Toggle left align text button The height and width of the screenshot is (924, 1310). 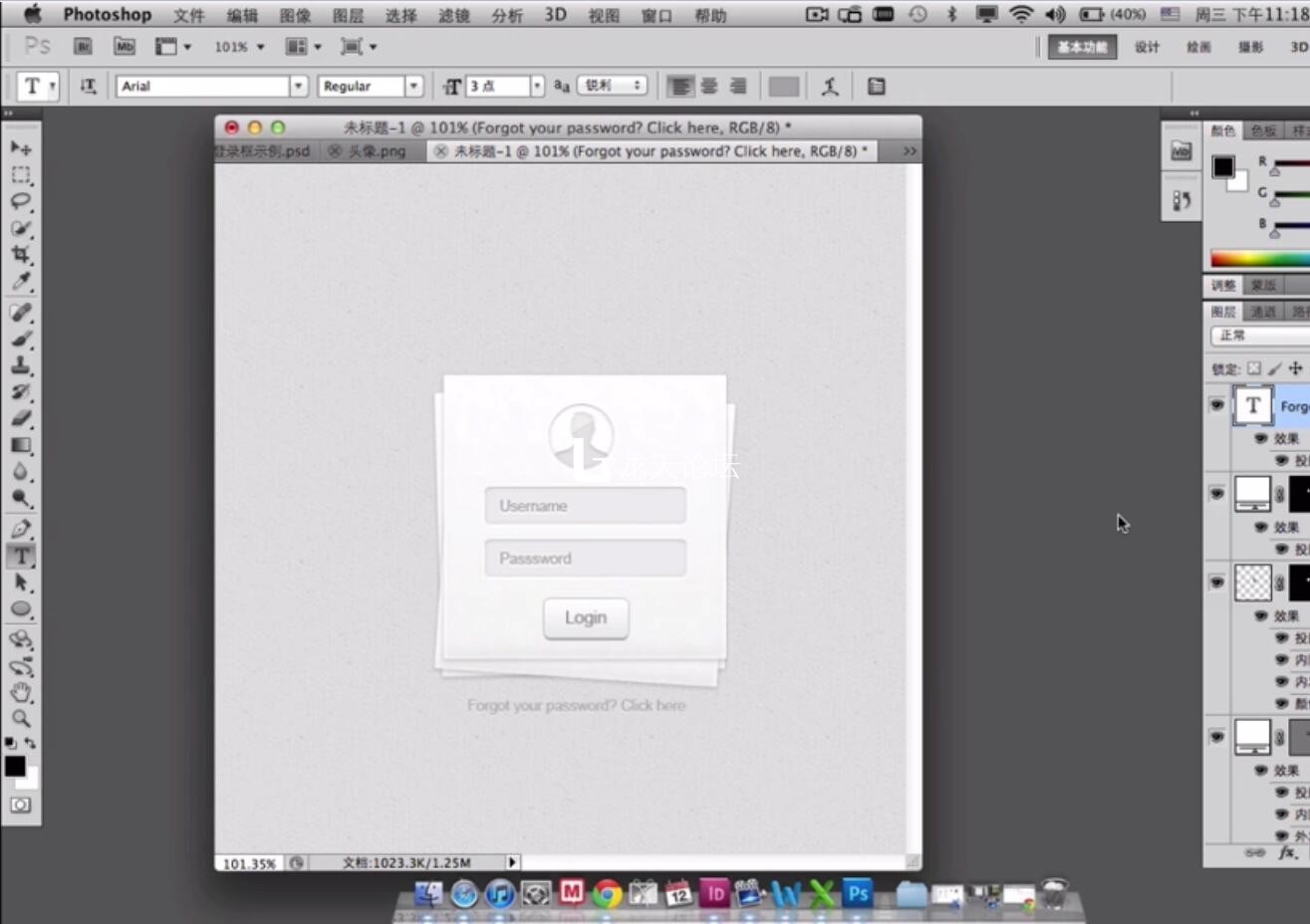click(x=679, y=87)
